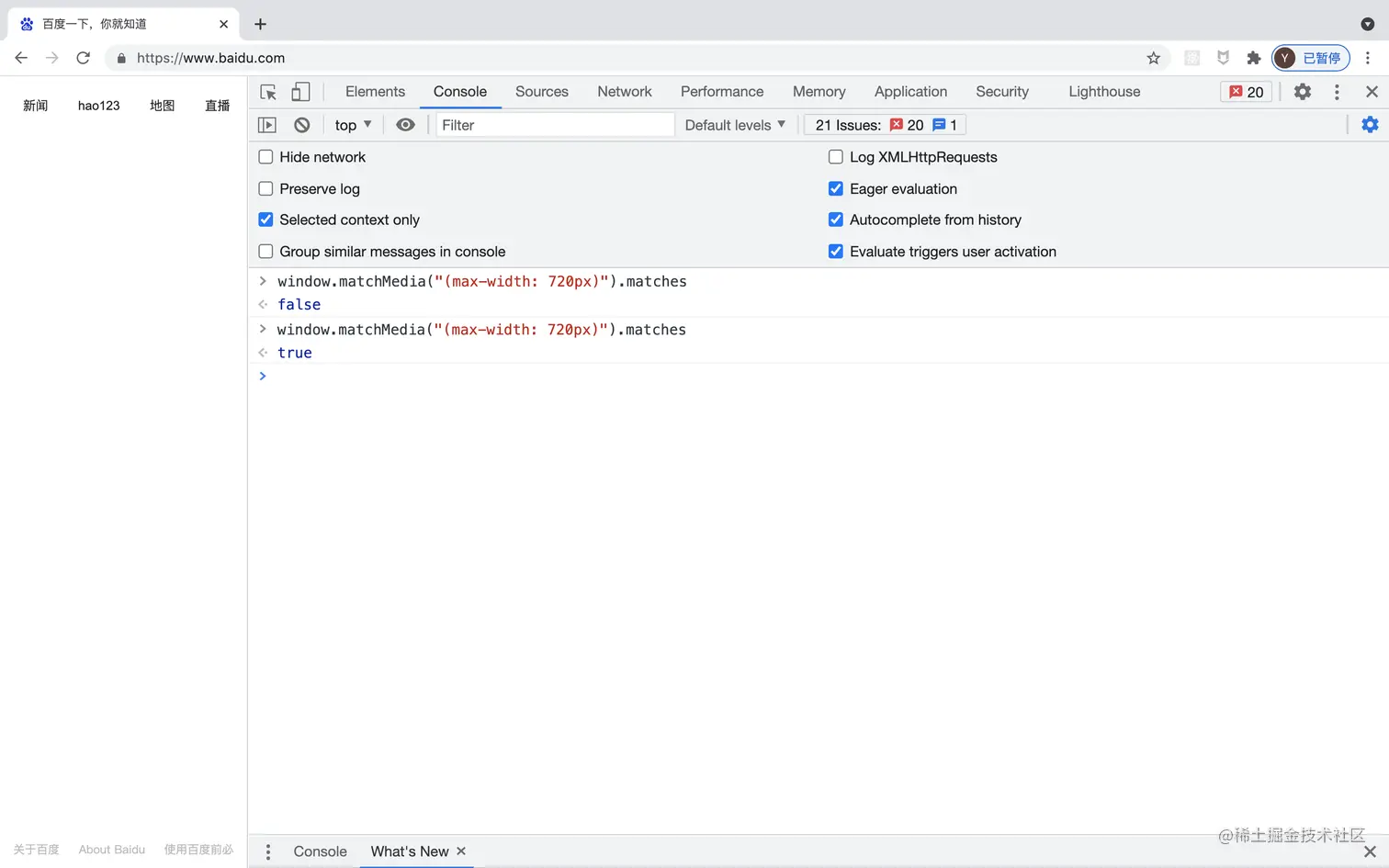Select the Console tab

[460, 92]
